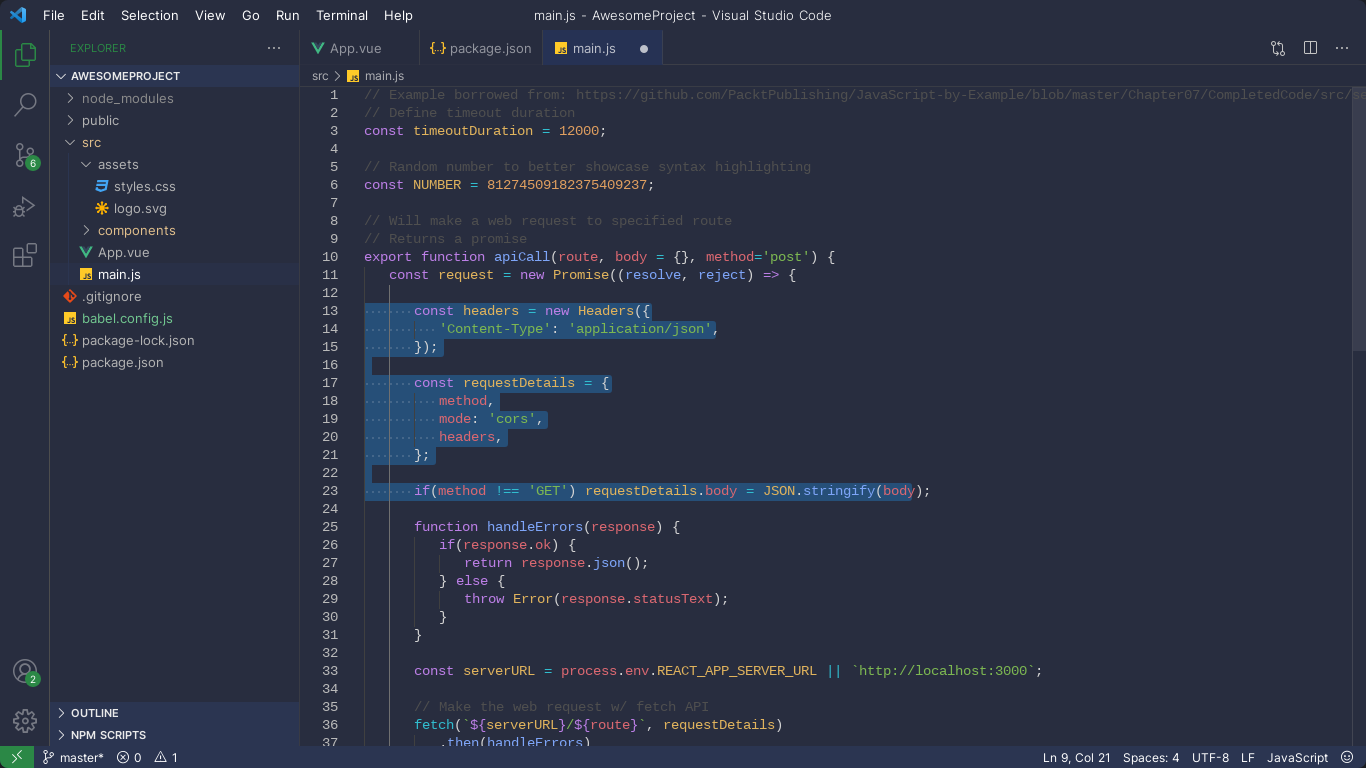
Task: Expand the NPM SCRIPTS section
Action: click(x=175, y=735)
